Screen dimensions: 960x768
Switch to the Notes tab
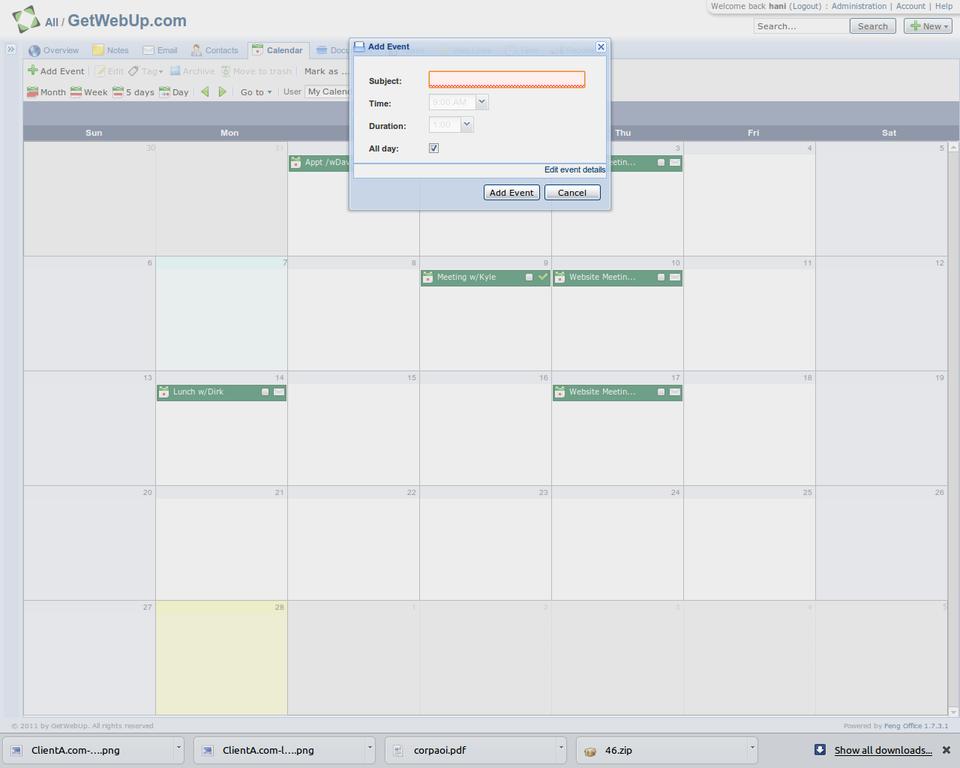(110, 50)
